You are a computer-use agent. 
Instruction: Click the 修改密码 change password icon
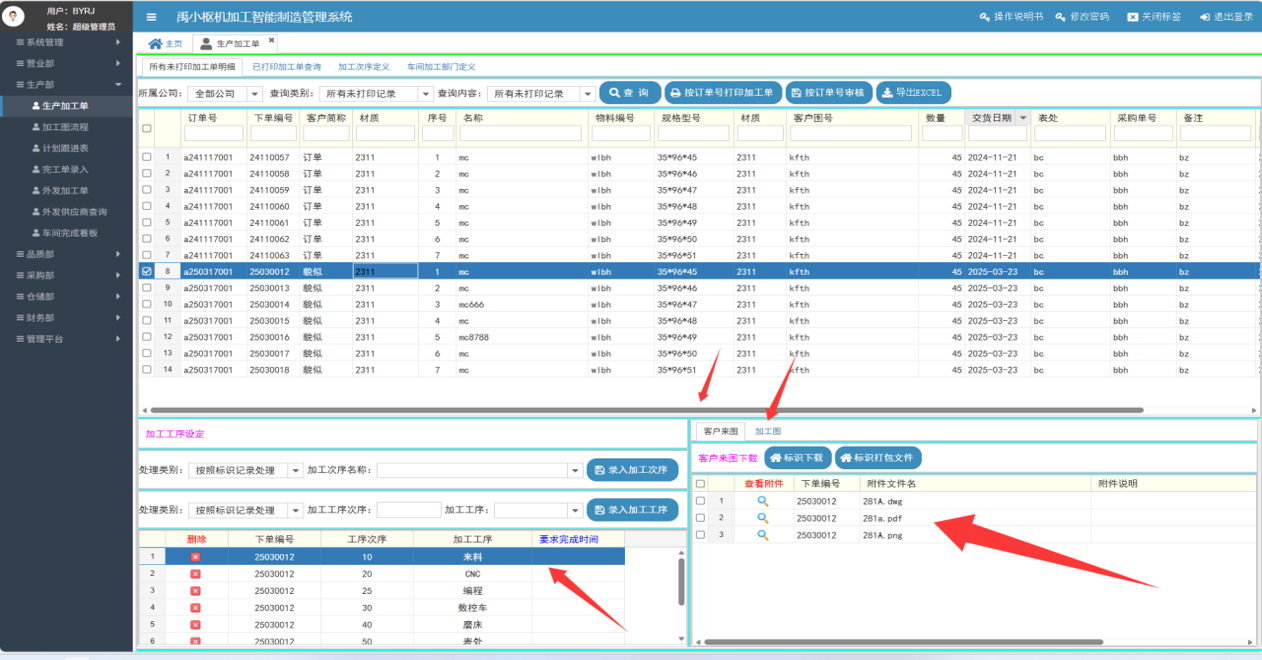pyautogui.click(x=1061, y=17)
